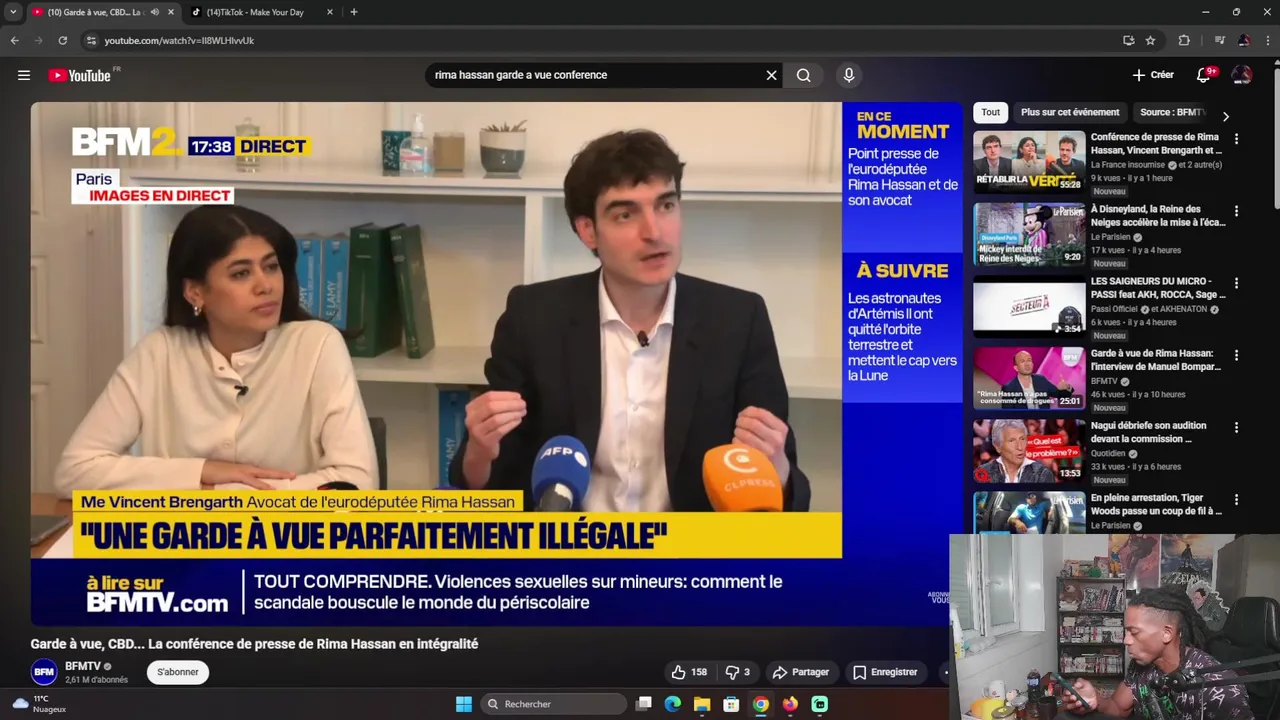Start voice search with the microphone
Viewport: 1280px width, 720px height.
coord(849,75)
